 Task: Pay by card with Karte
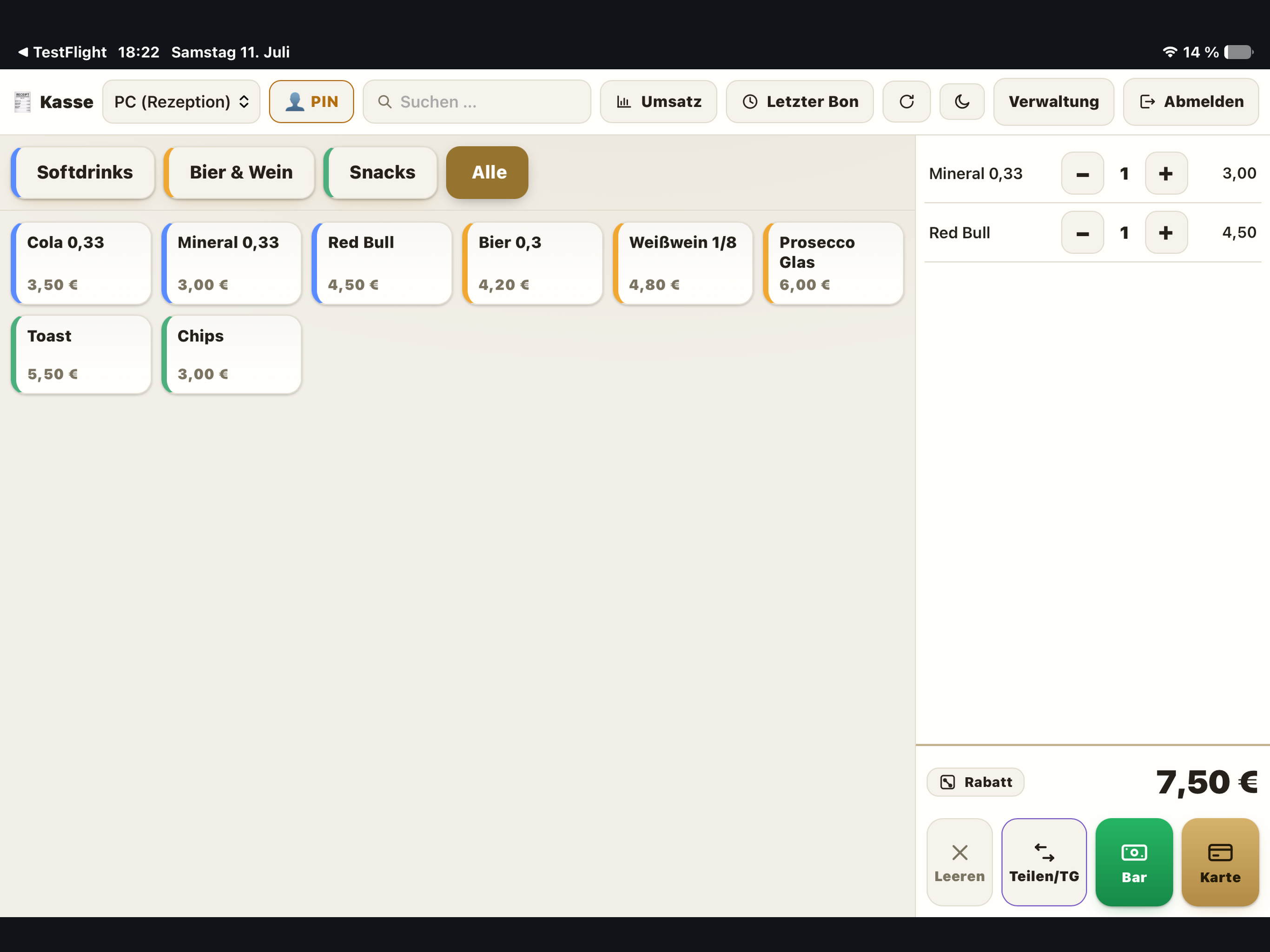coord(1219,862)
